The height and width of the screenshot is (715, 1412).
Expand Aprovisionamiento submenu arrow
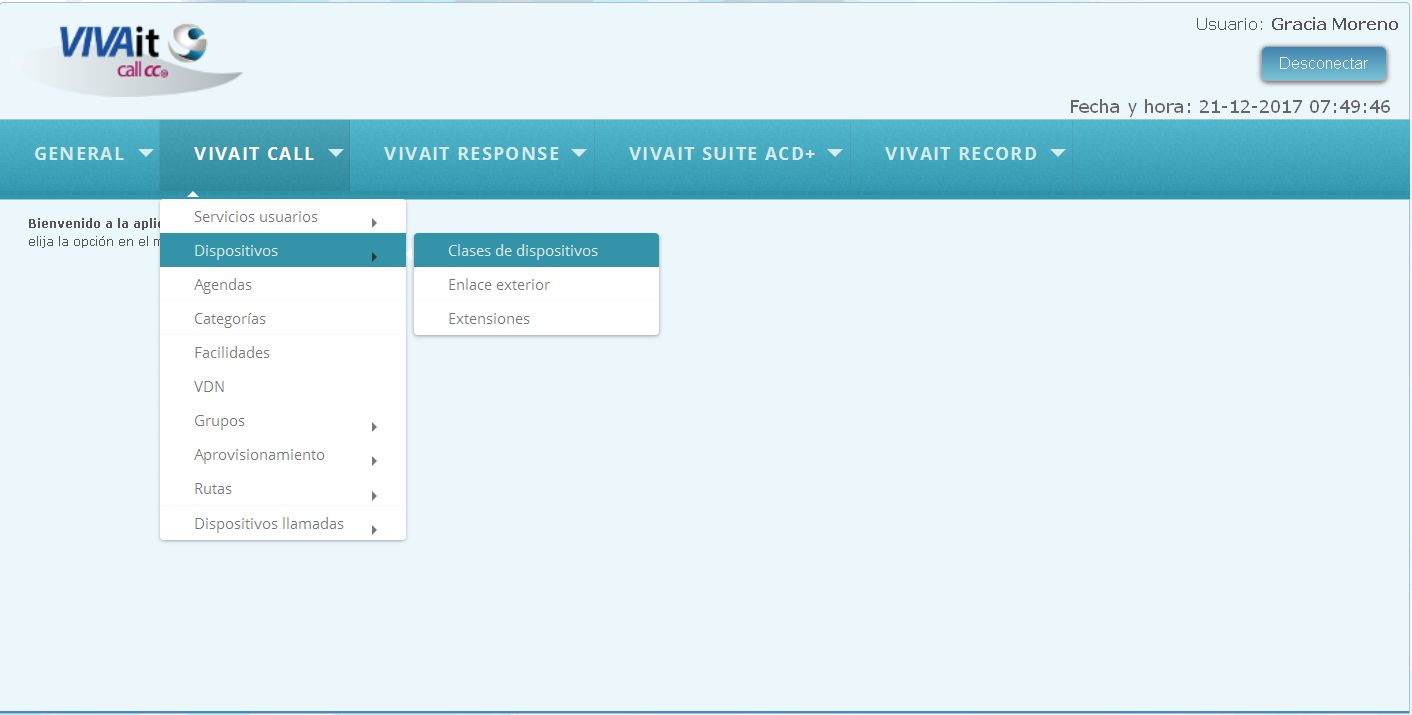[374, 461]
